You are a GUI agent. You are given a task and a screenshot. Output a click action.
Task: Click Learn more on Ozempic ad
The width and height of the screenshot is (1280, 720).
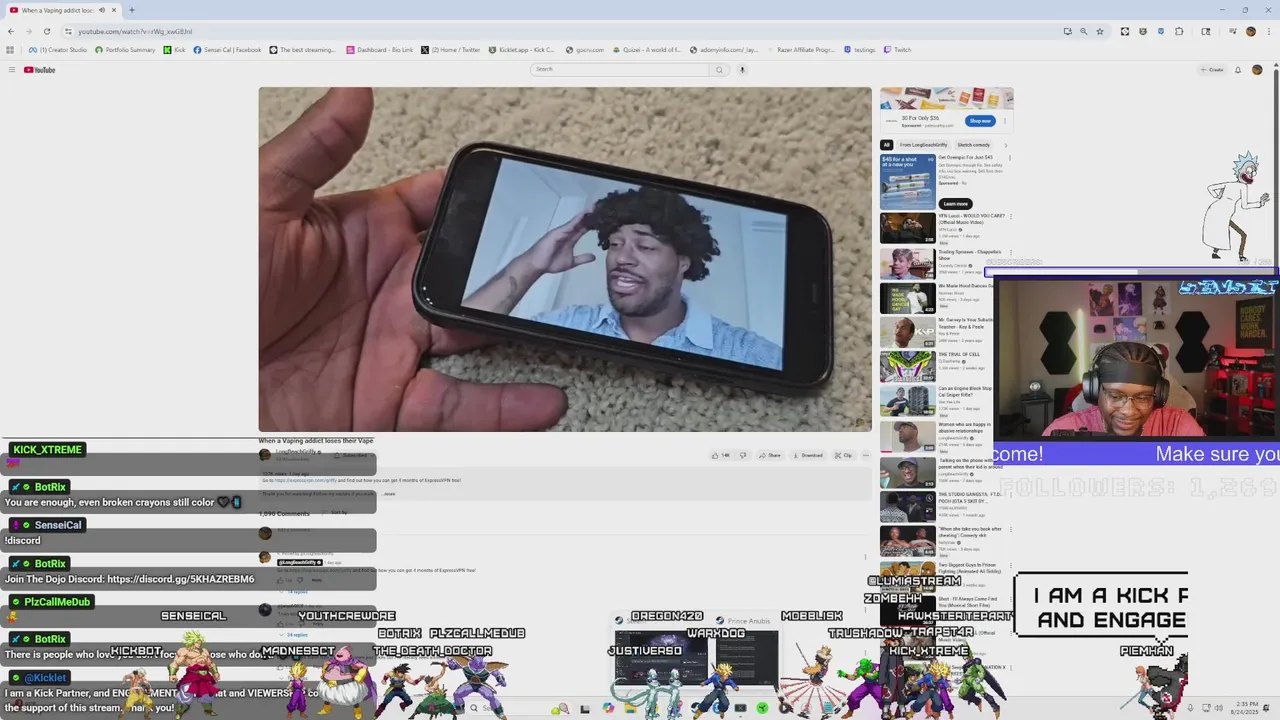(x=955, y=204)
